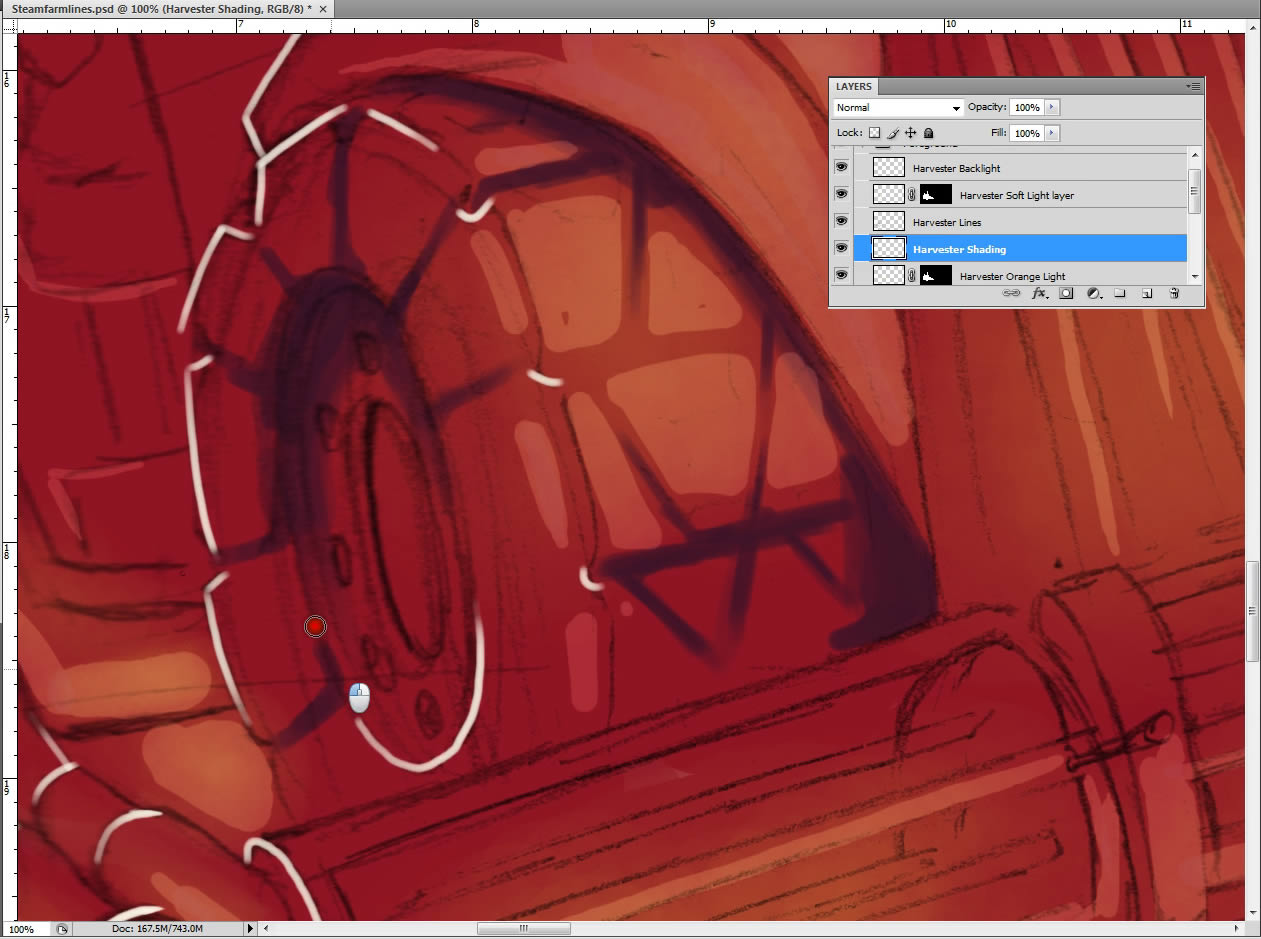Viewport: 1261px width, 939px height.
Task: Create a new layer group folder
Action: coord(1121,294)
